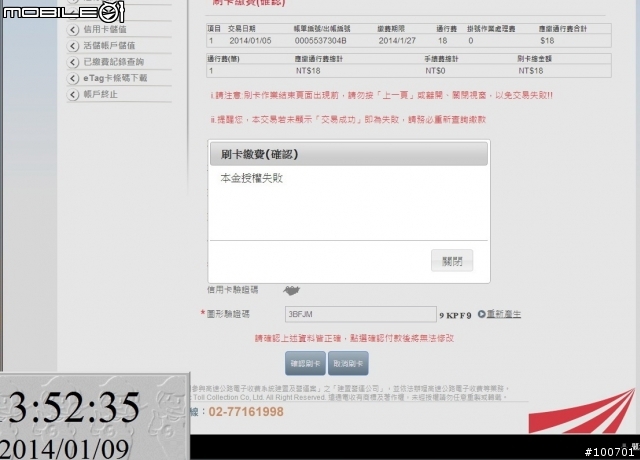The image size is (640, 460).
Task: Click bill number 0005537304B
Action: click(320, 41)
